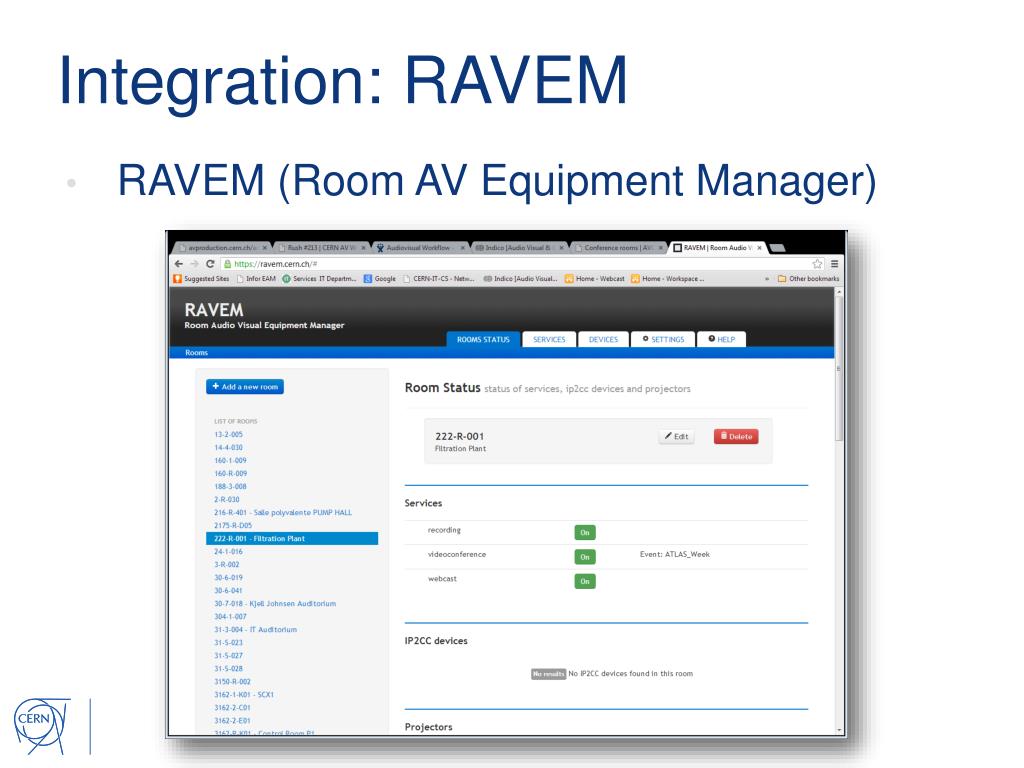Toggle the recording service On switch

pos(585,532)
